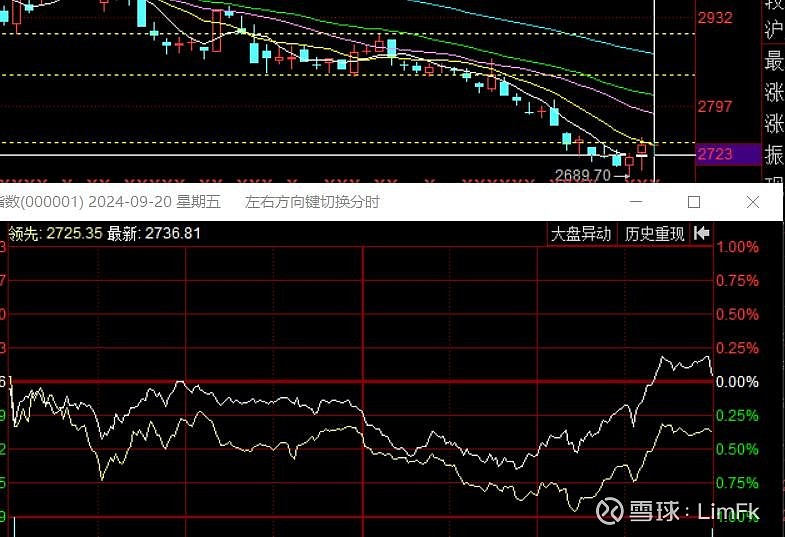785x537 pixels.
Task: Click the 2932 price axis label
Action: click(x=715, y=18)
